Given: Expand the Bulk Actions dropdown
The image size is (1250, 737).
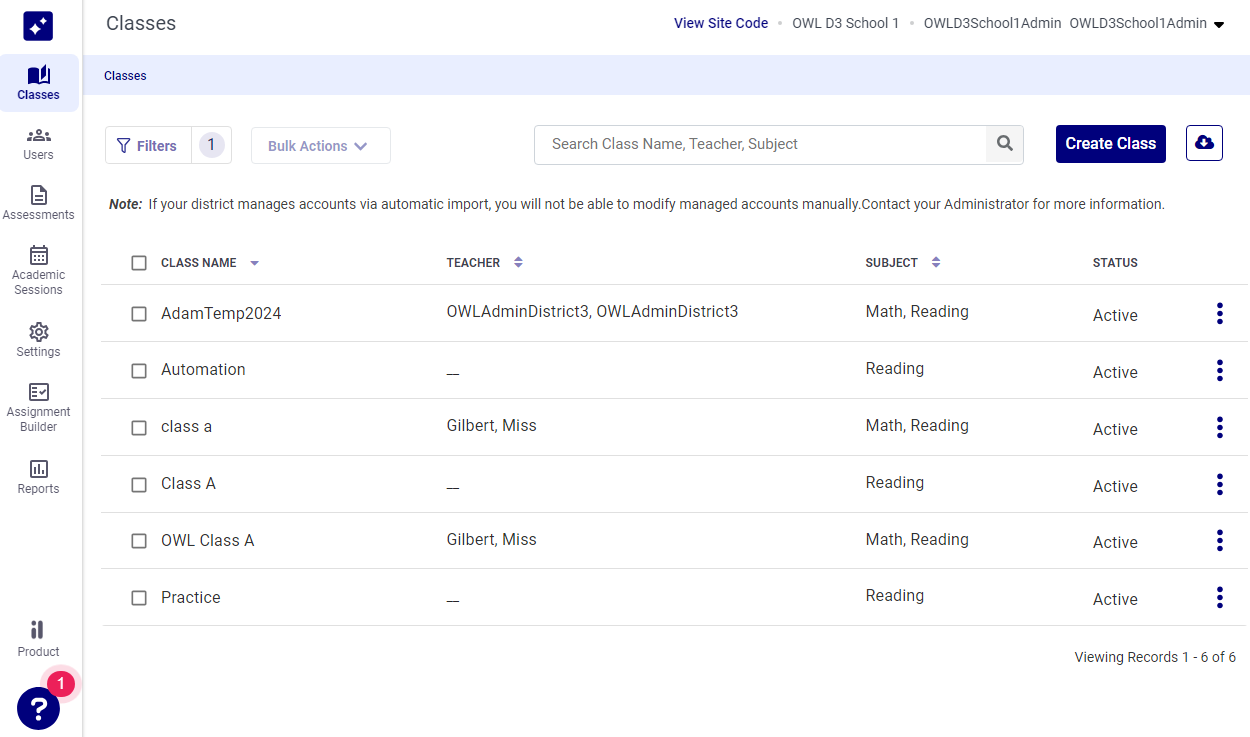Looking at the screenshot, I should click(x=320, y=146).
